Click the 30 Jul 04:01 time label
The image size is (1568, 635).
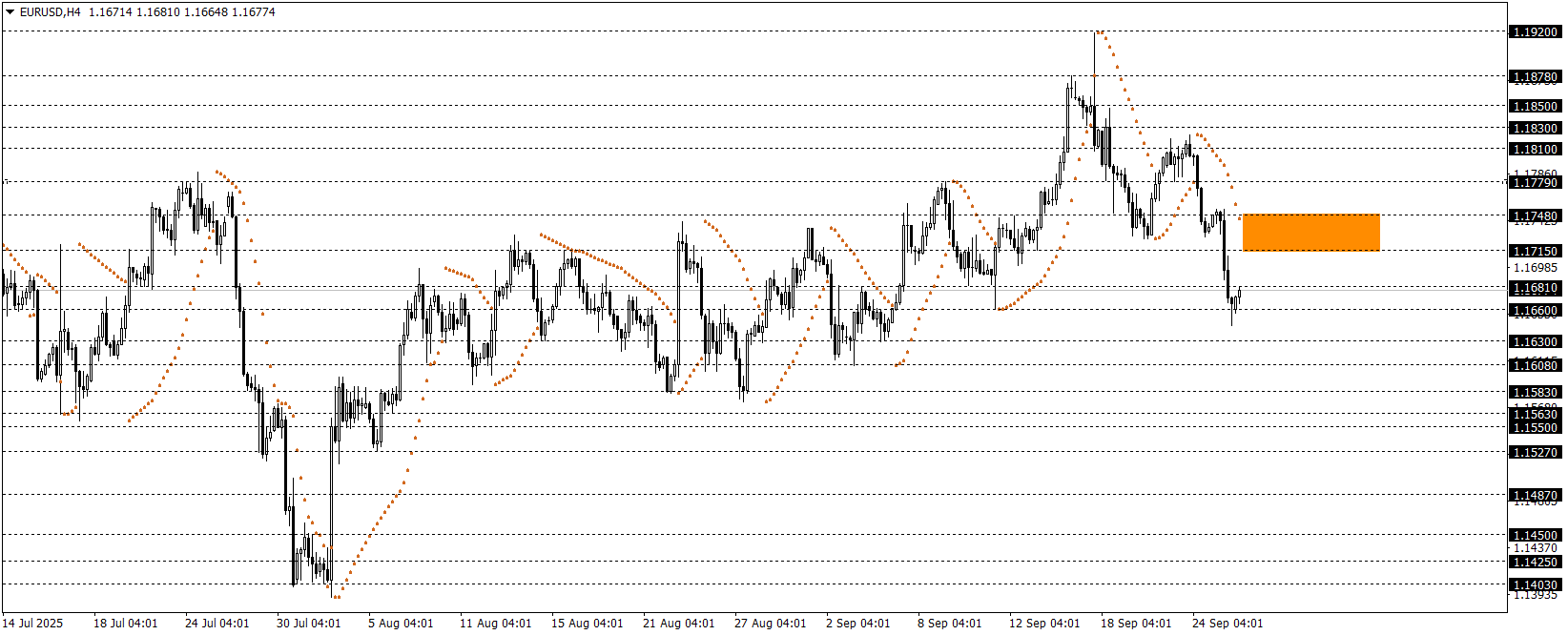308,624
